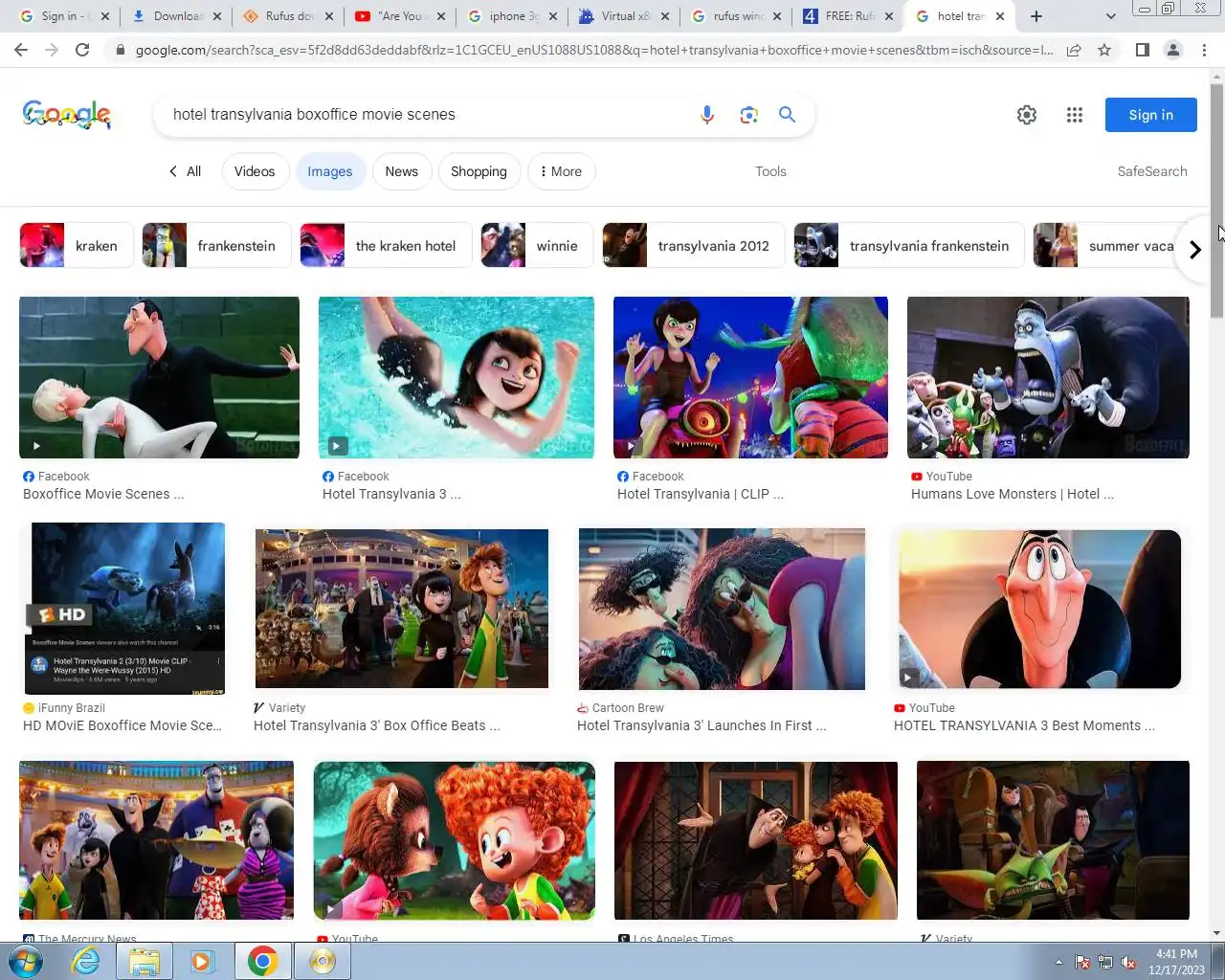Click the browser forward arrow
The height and width of the screenshot is (980, 1225).
52,50
